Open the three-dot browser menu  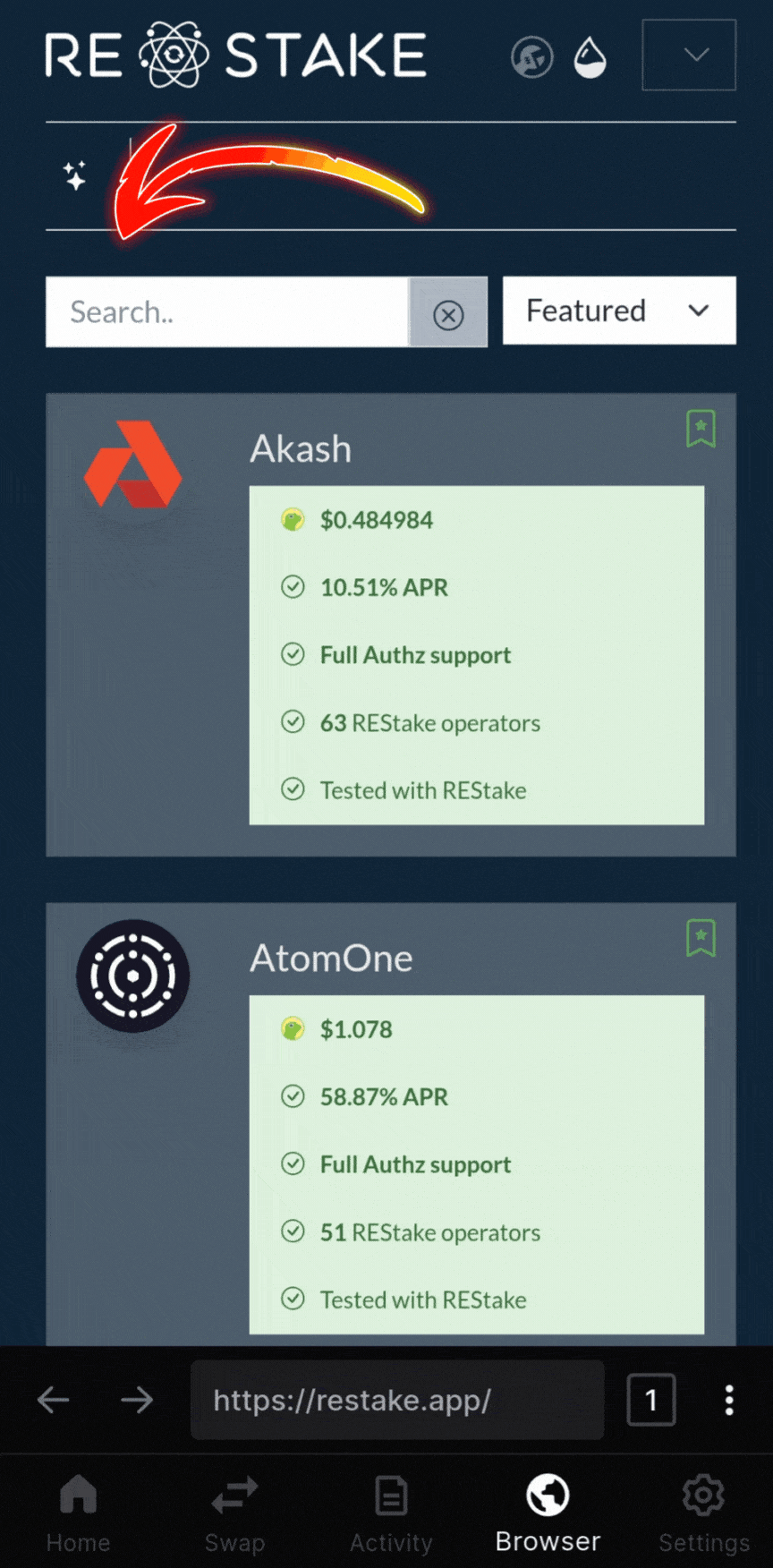730,1400
